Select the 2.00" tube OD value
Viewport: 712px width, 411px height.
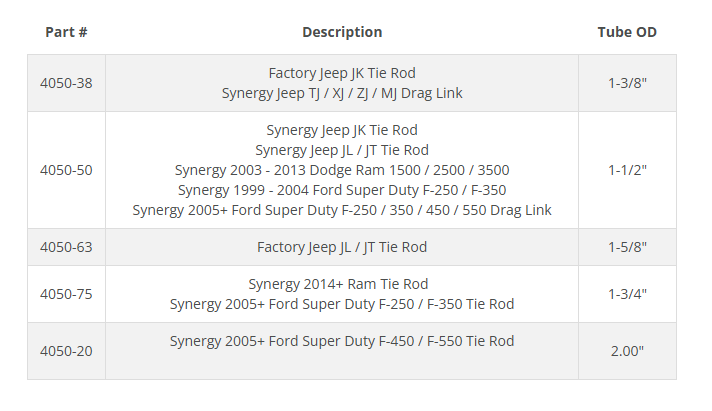pyautogui.click(x=627, y=351)
